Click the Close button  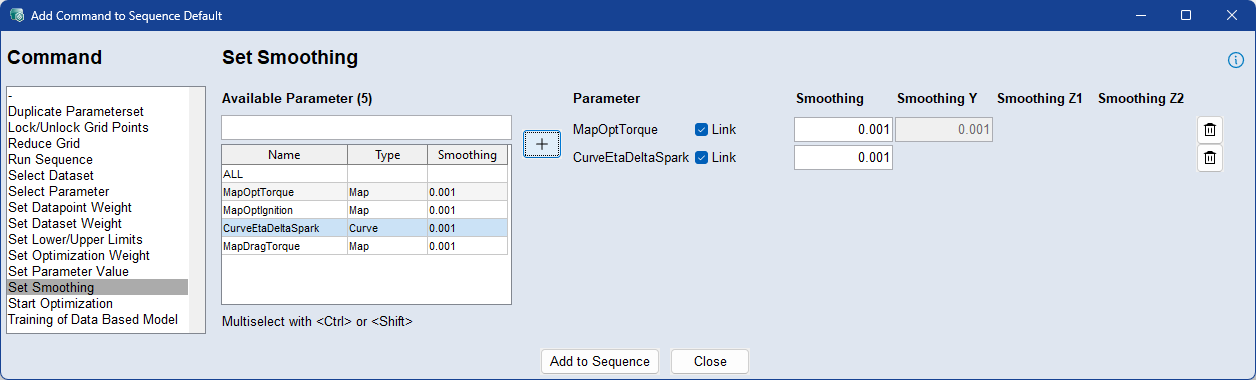coord(710,361)
